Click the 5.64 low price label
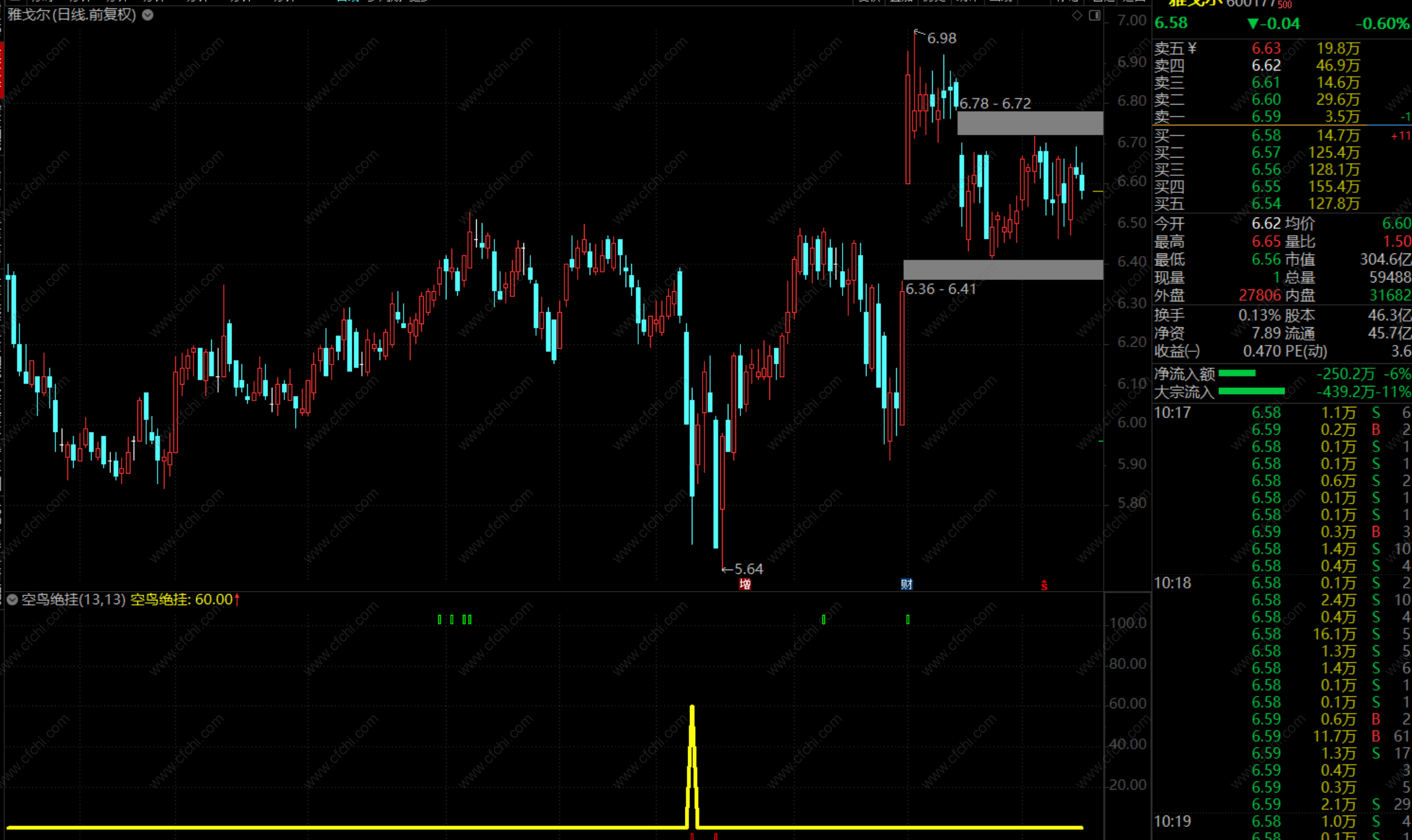 coord(749,569)
